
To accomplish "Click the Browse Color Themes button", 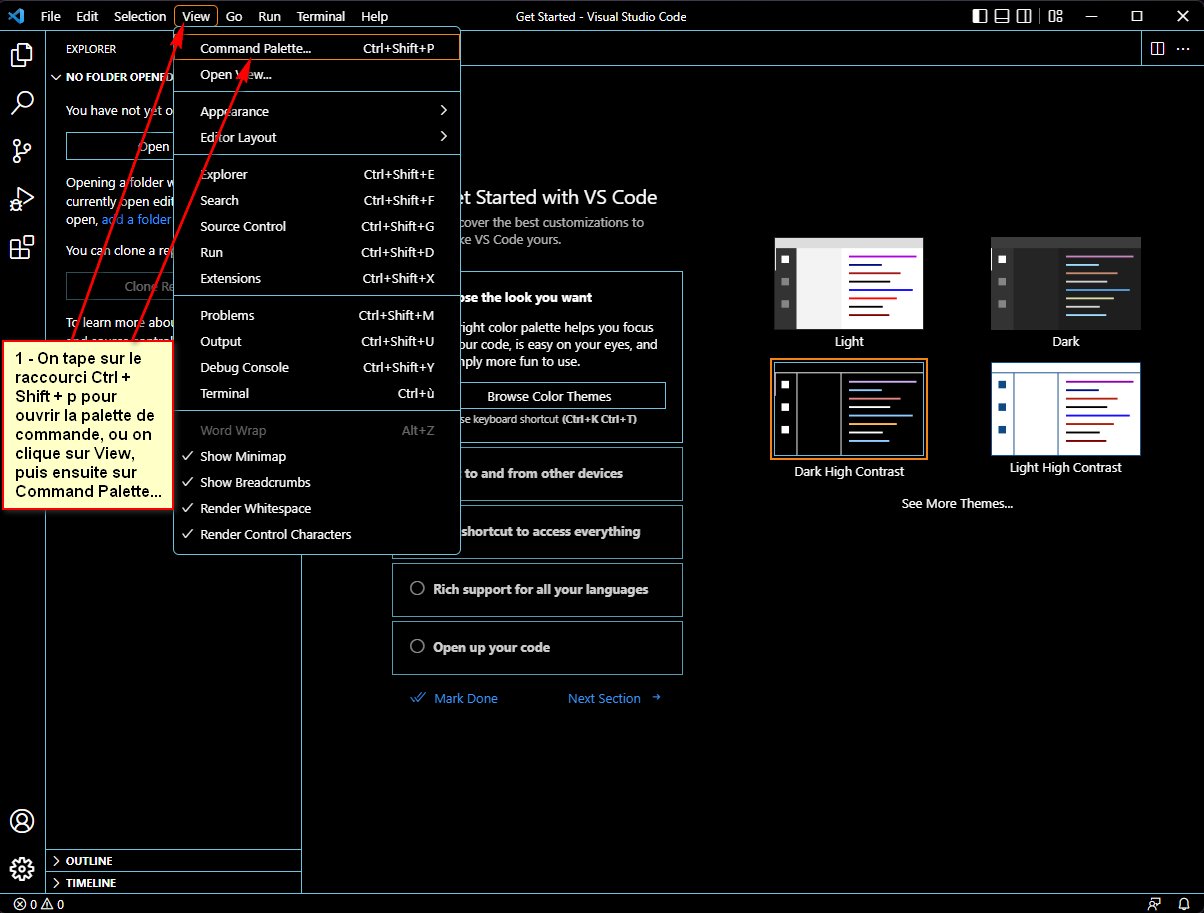I will coord(564,395).
